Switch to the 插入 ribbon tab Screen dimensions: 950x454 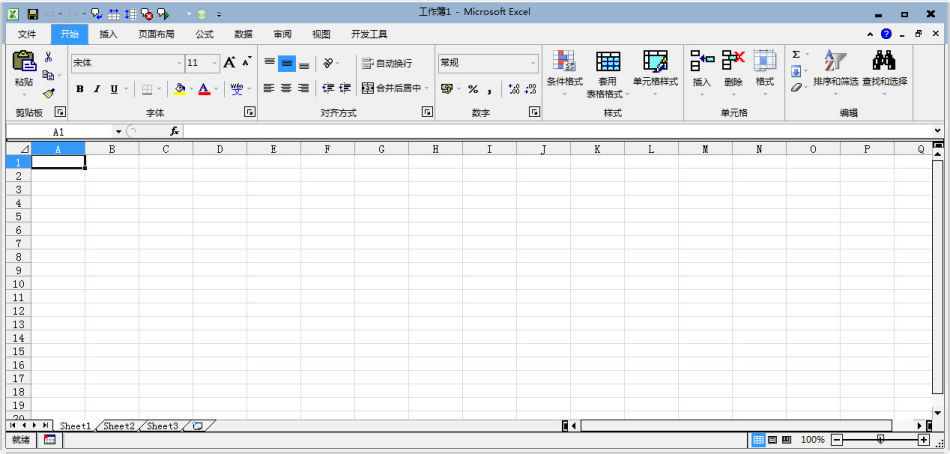point(108,35)
